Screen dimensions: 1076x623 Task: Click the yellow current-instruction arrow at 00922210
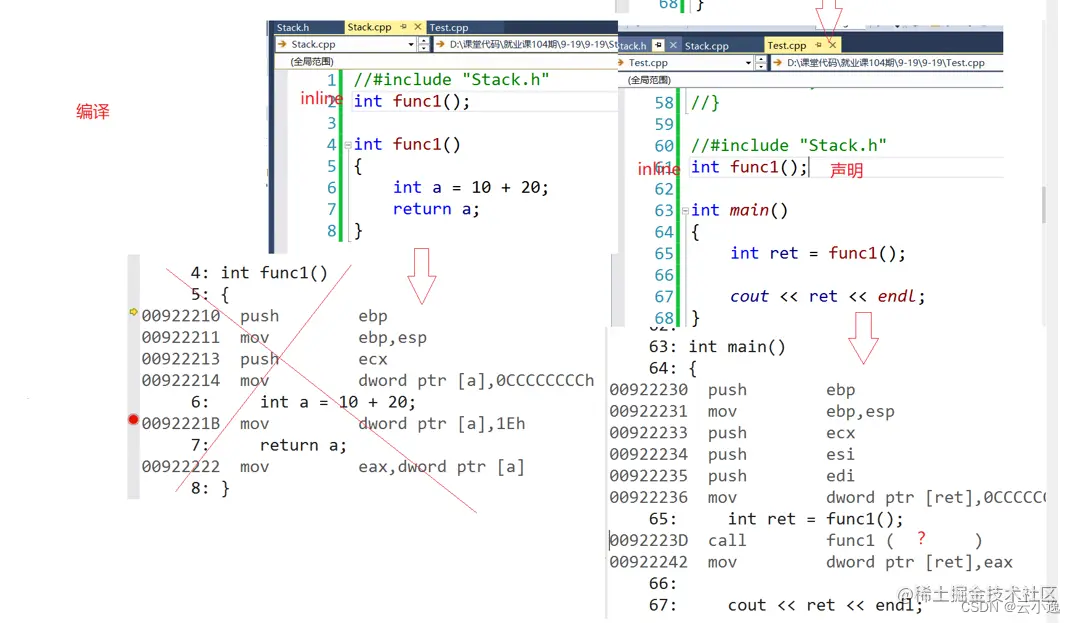(x=133, y=312)
